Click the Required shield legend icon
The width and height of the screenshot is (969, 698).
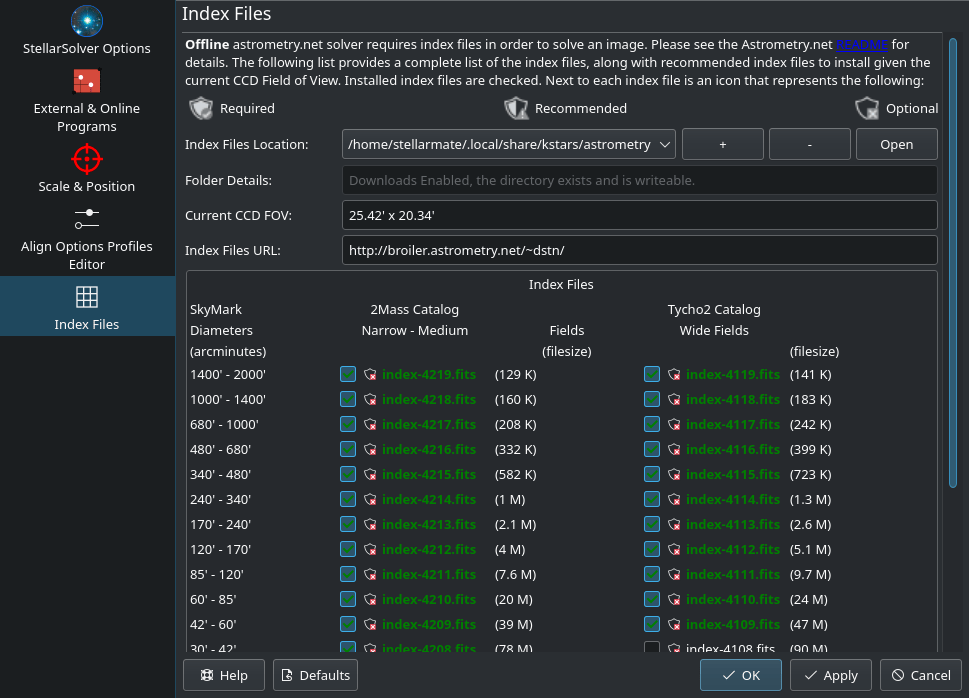point(201,108)
